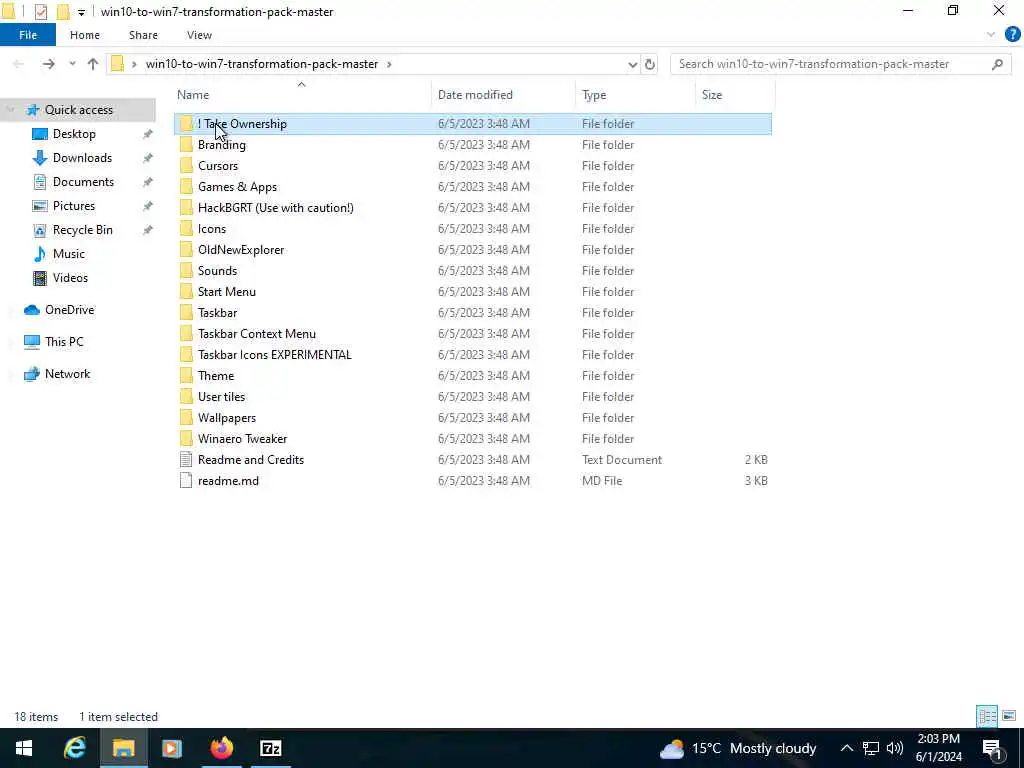The height and width of the screenshot is (768, 1024).
Task: Sort by the Name column header
Action: [x=193, y=95]
